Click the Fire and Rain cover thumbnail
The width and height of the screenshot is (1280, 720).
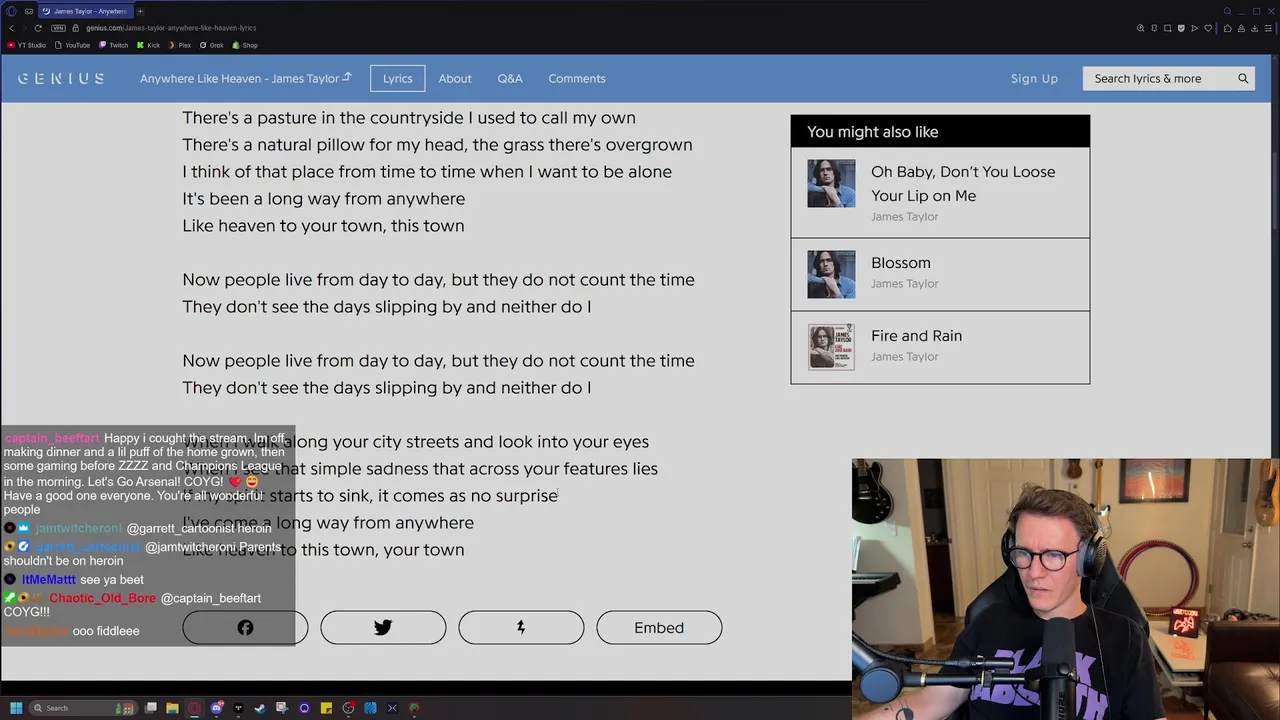(x=832, y=347)
